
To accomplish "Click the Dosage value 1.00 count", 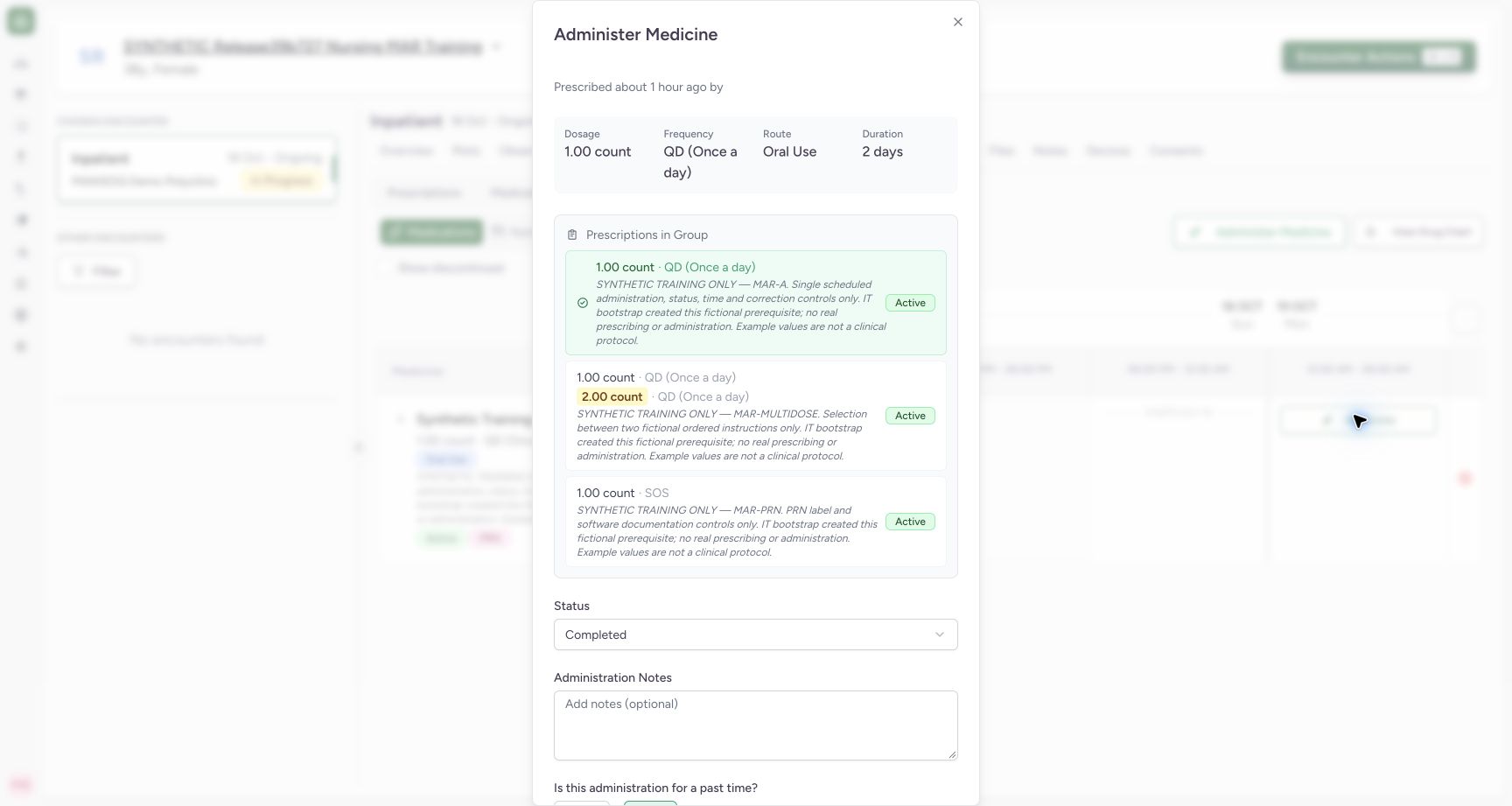I will point(598,151).
